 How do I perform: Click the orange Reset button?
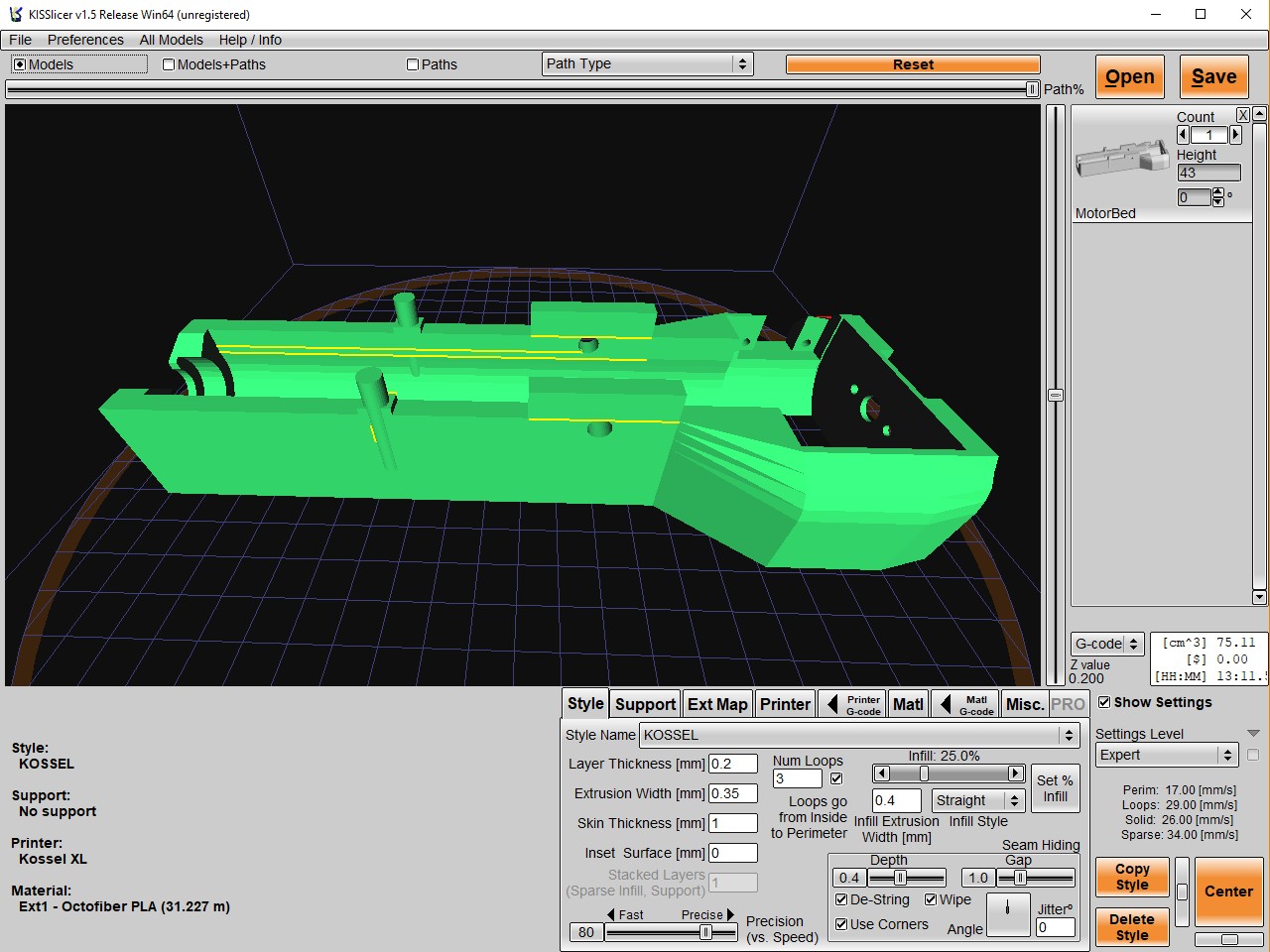tap(913, 64)
